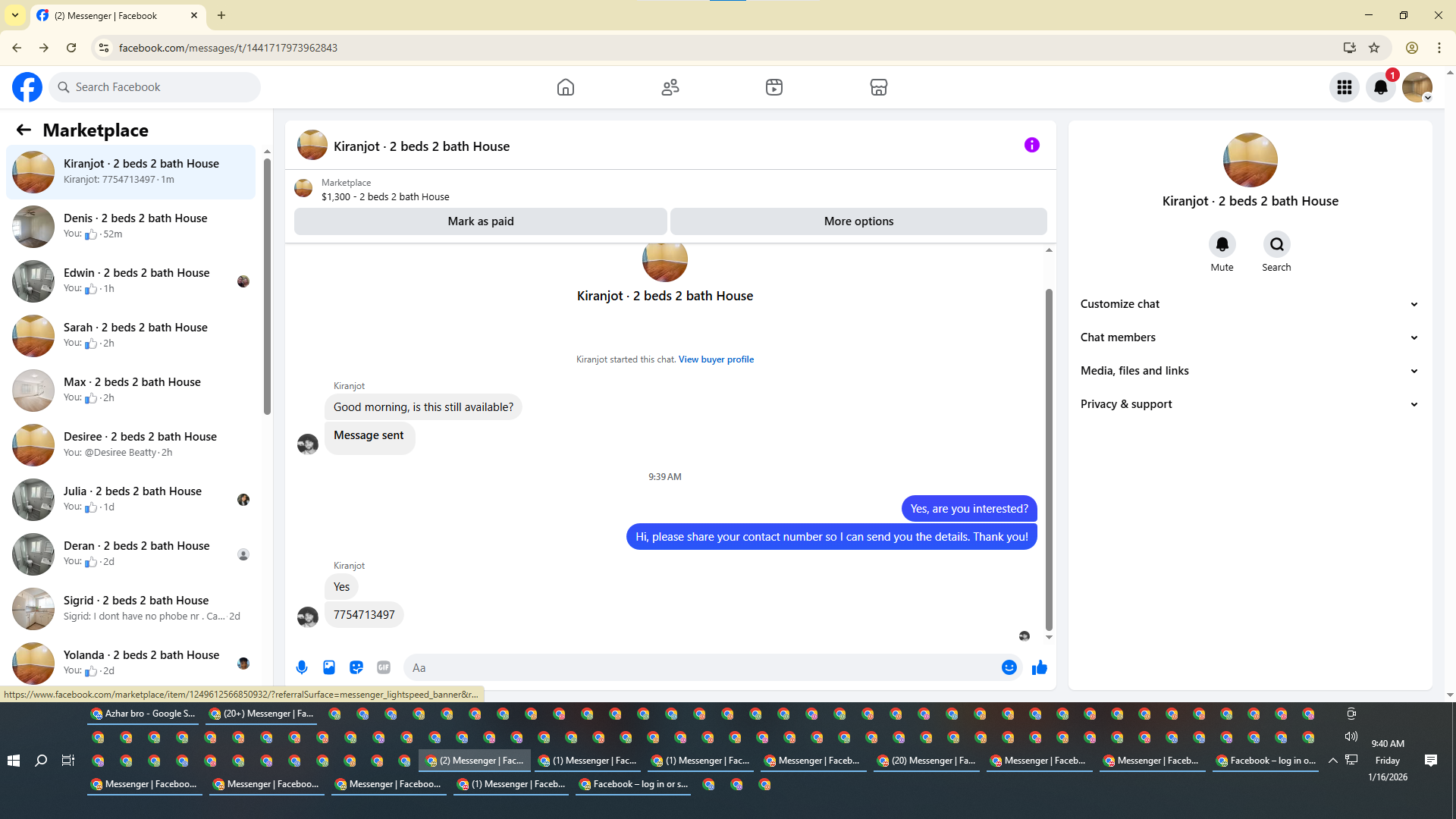Open the emoji picker in message box

pyautogui.click(x=1009, y=667)
